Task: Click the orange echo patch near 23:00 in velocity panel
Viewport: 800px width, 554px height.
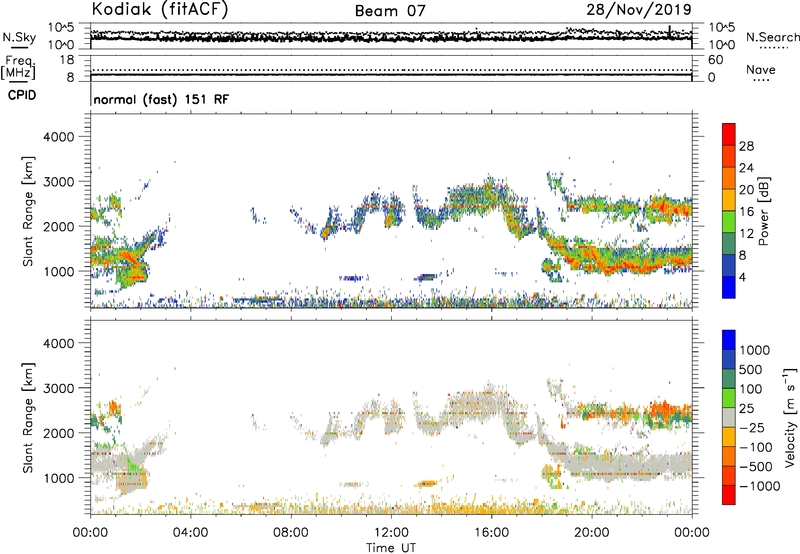Action: [x=666, y=409]
